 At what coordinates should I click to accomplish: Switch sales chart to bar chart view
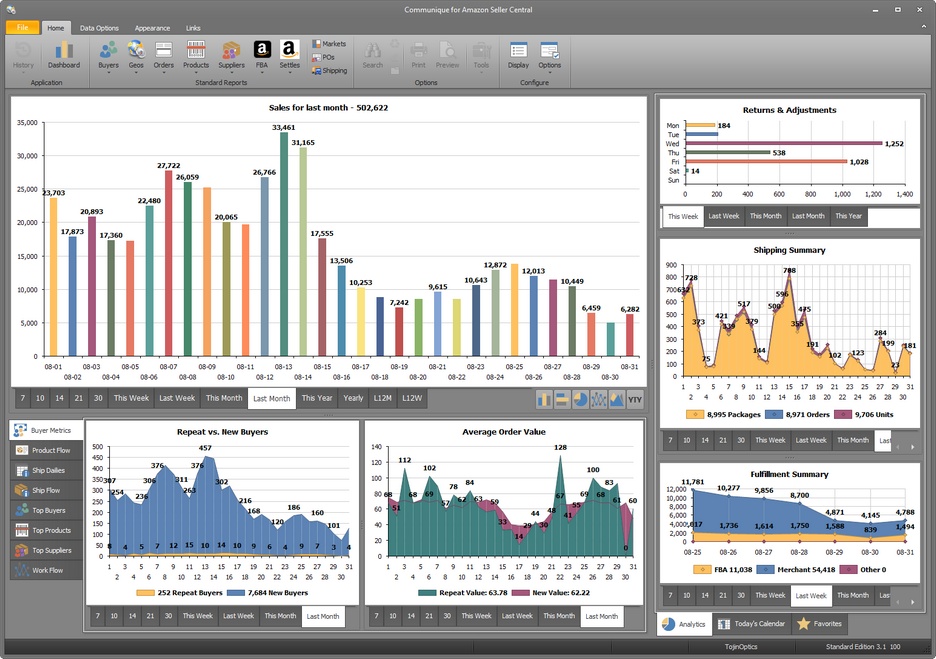click(544, 399)
